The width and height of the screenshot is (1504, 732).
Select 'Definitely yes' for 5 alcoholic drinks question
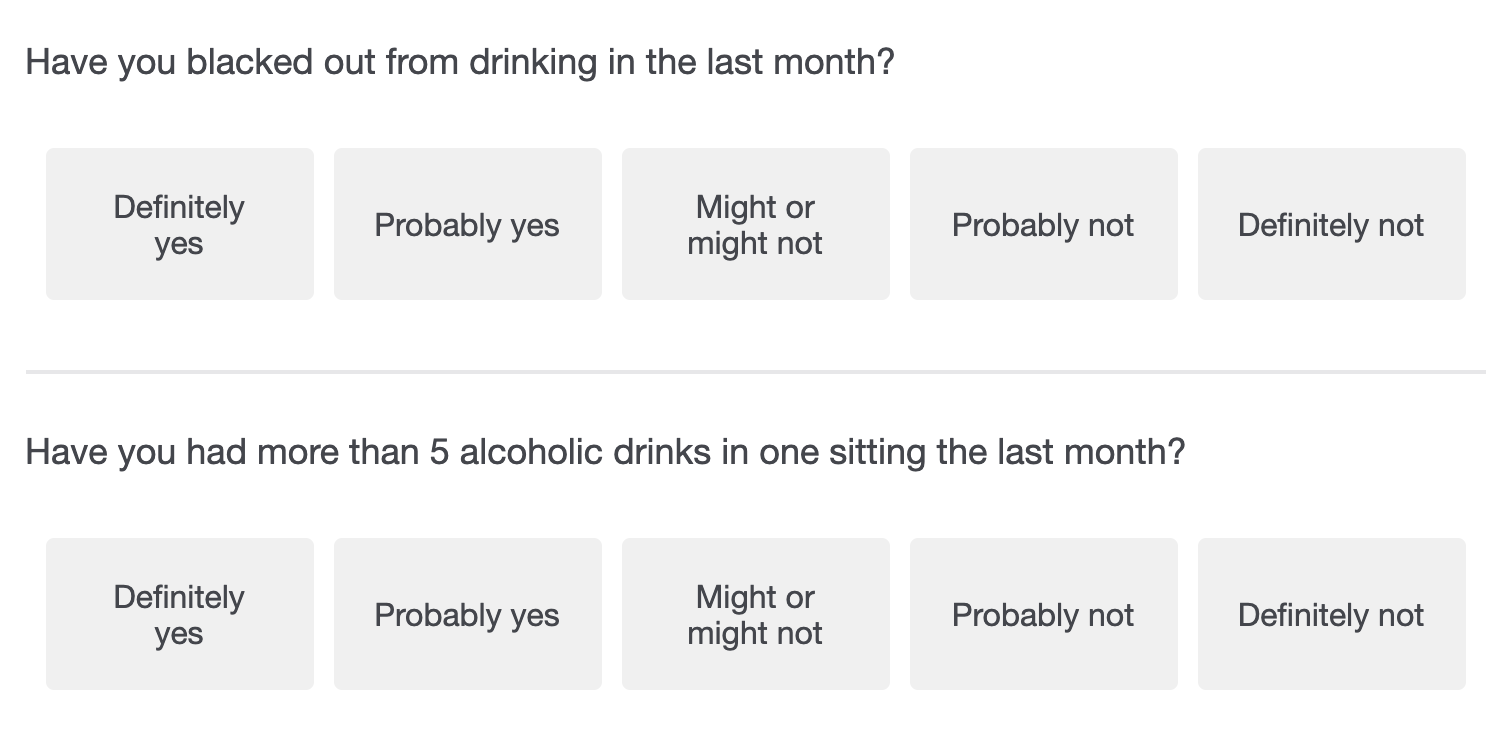click(x=180, y=614)
